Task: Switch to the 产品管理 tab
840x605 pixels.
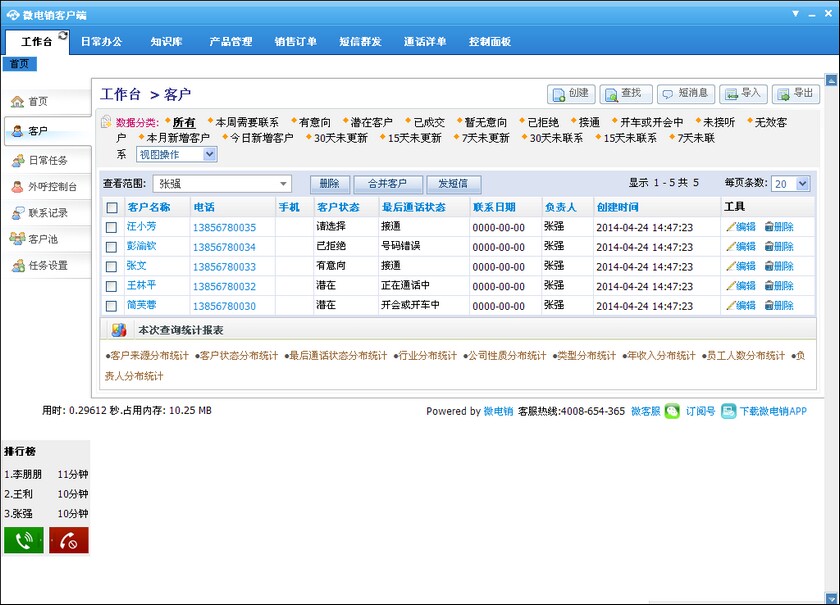Action: (x=231, y=41)
